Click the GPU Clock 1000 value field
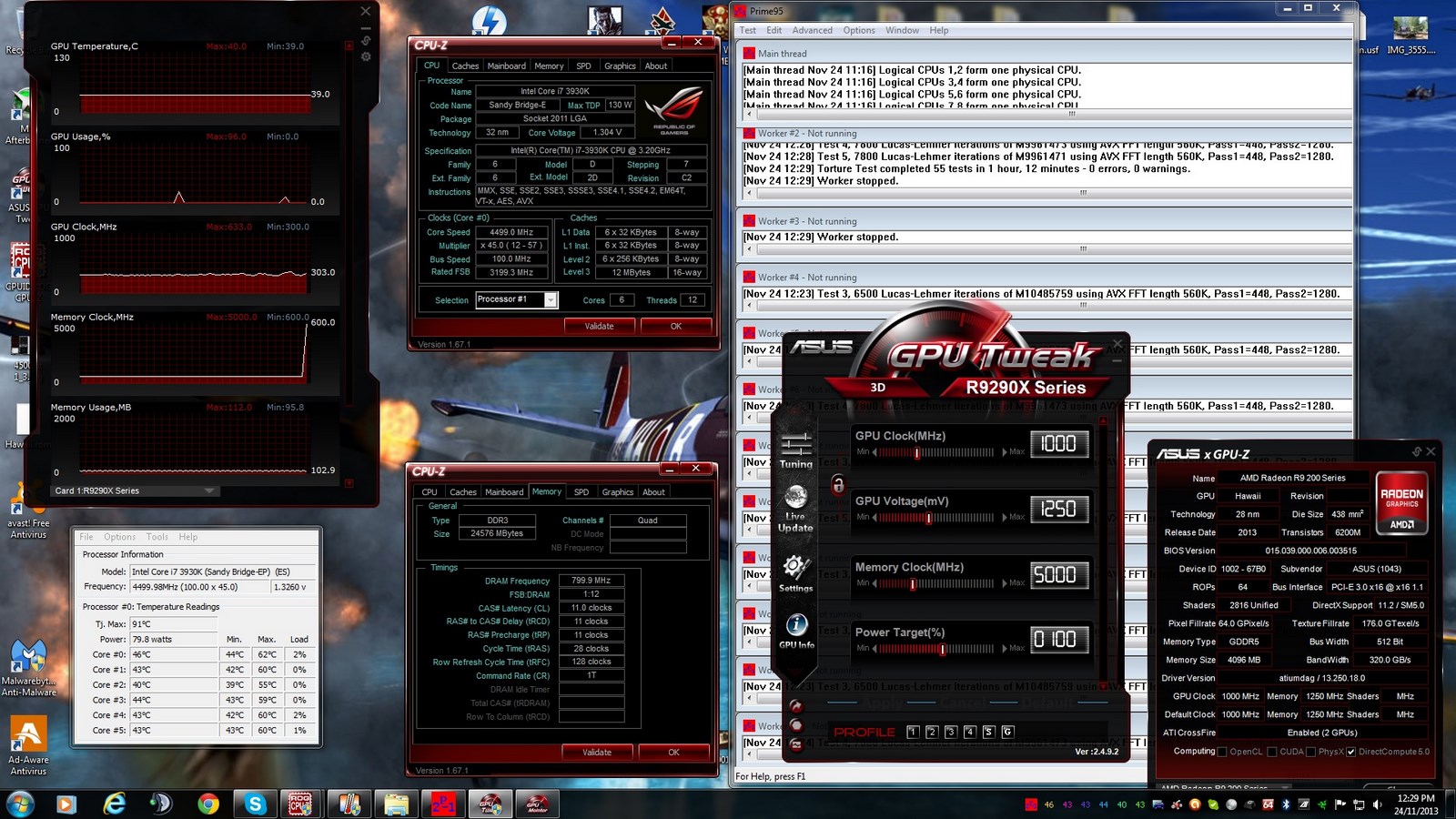 (1059, 443)
